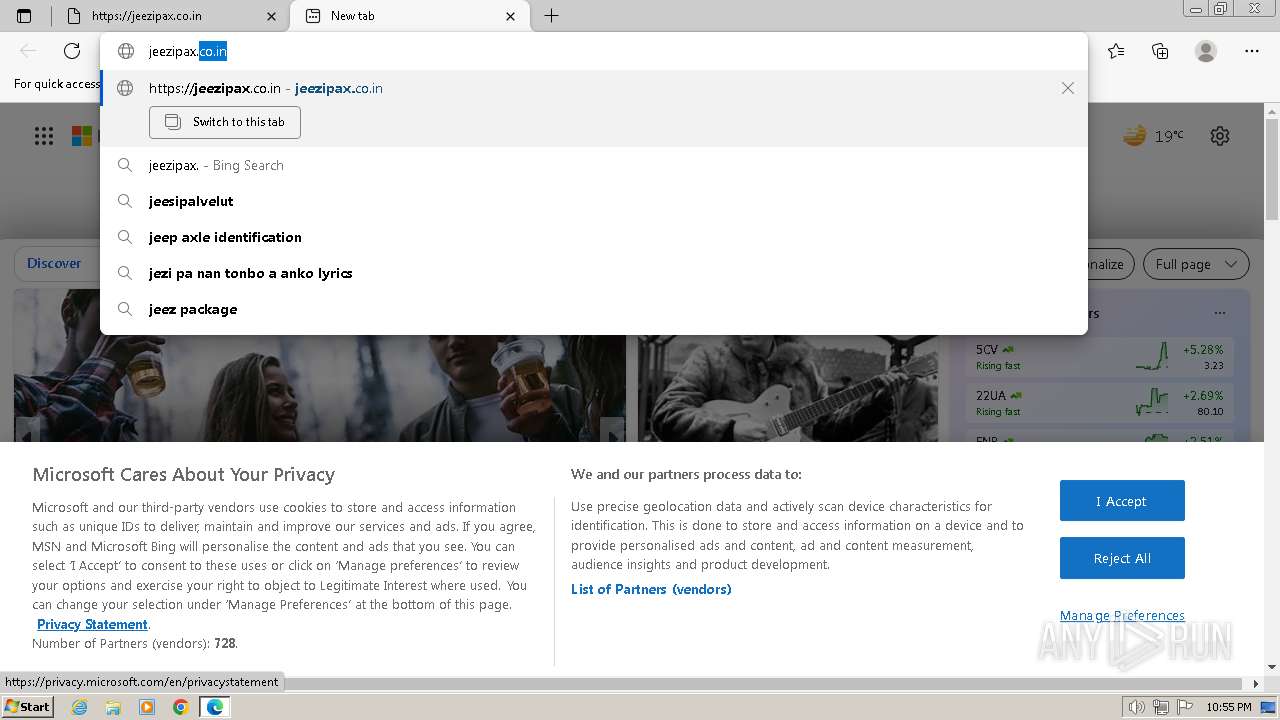This screenshot has height=720, width=1280.
Task: Open the Windows Start menu
Action: tap(28, 707)
